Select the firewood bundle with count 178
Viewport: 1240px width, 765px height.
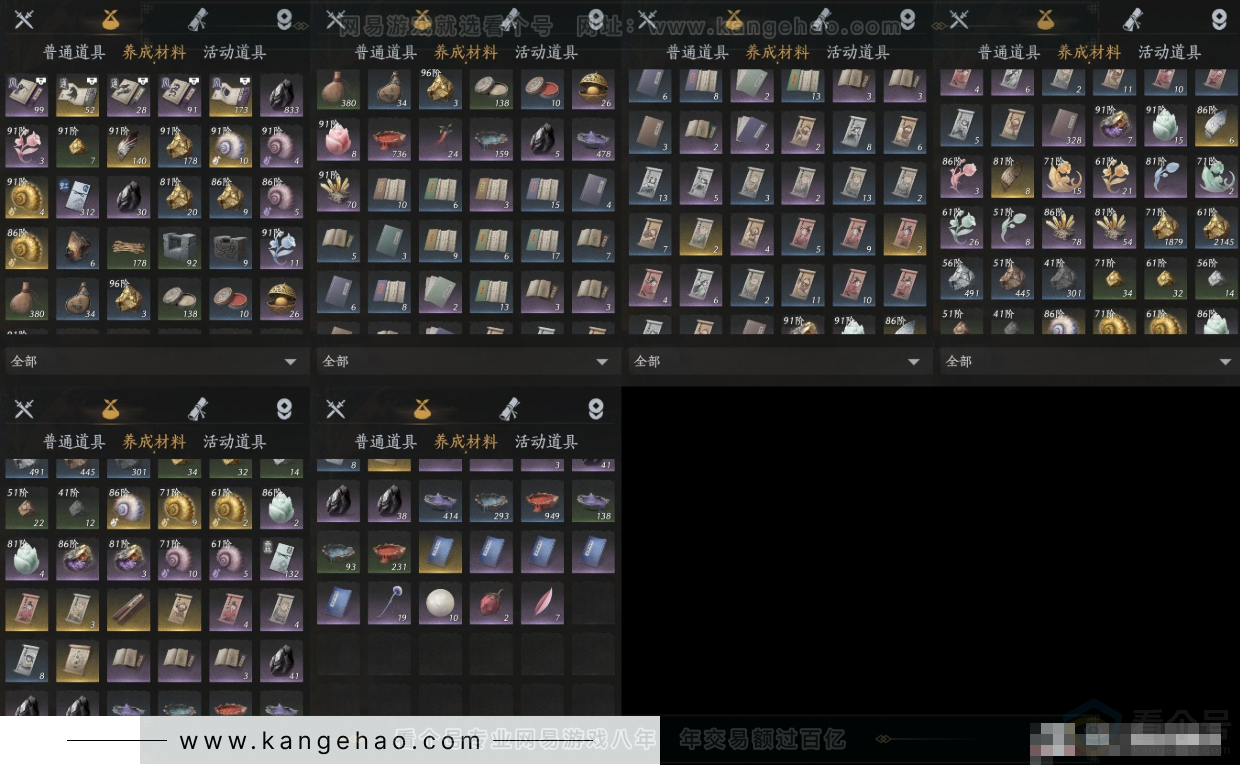point(129,250)
